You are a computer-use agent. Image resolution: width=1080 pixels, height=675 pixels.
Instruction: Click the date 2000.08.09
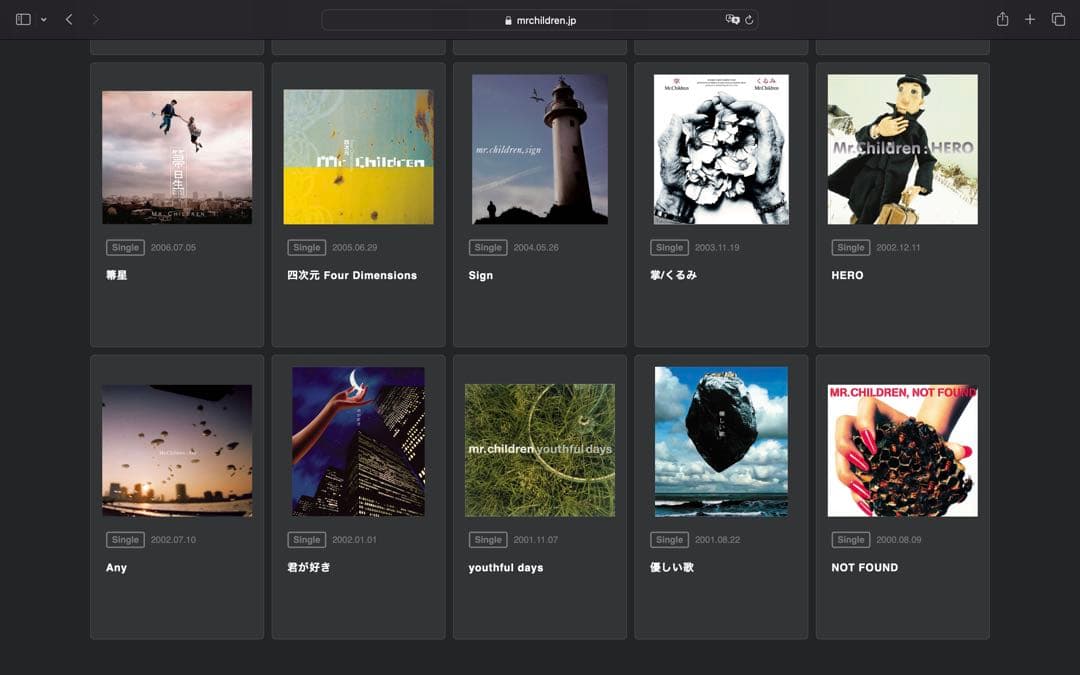(x=898, y=539)
